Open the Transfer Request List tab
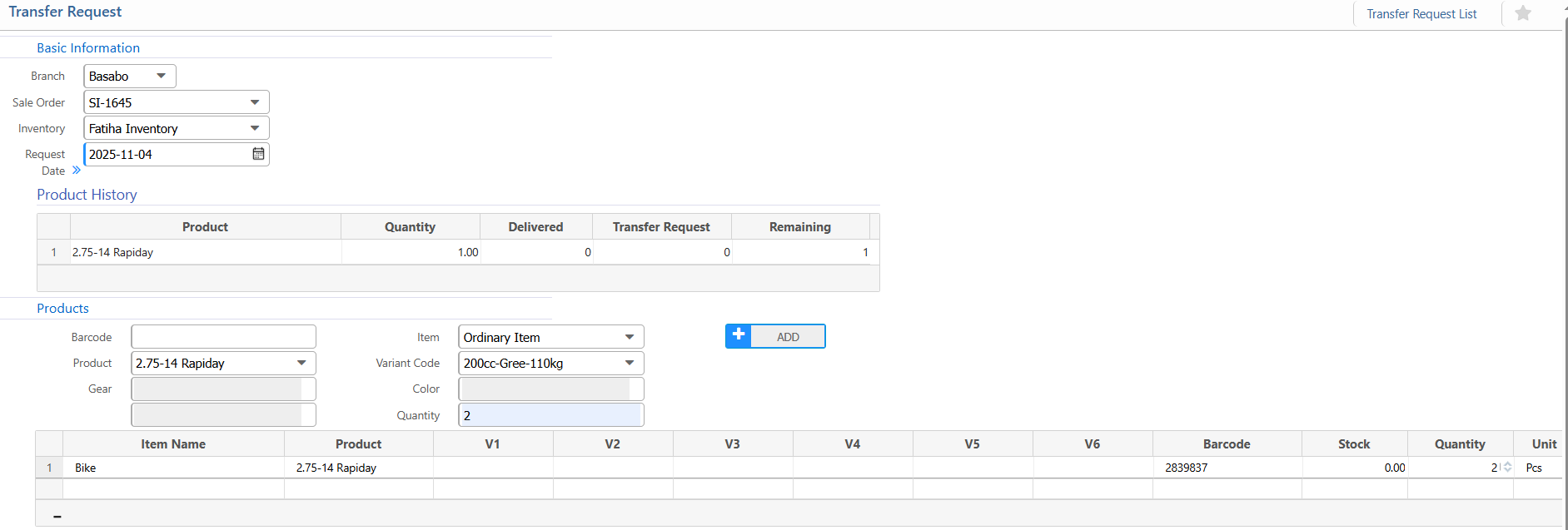This screenshot has width=1568, height=530. click(x=1421, y=14)
